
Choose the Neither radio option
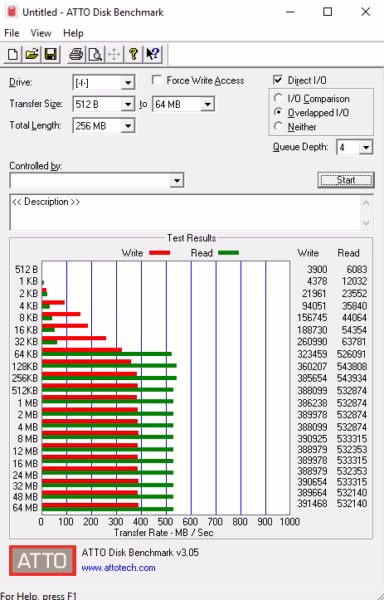coord(278,126)
